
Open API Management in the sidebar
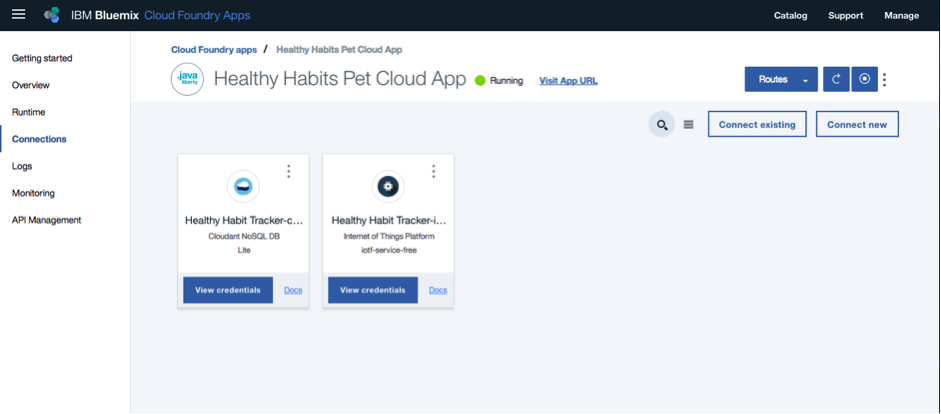pos(46,220)
